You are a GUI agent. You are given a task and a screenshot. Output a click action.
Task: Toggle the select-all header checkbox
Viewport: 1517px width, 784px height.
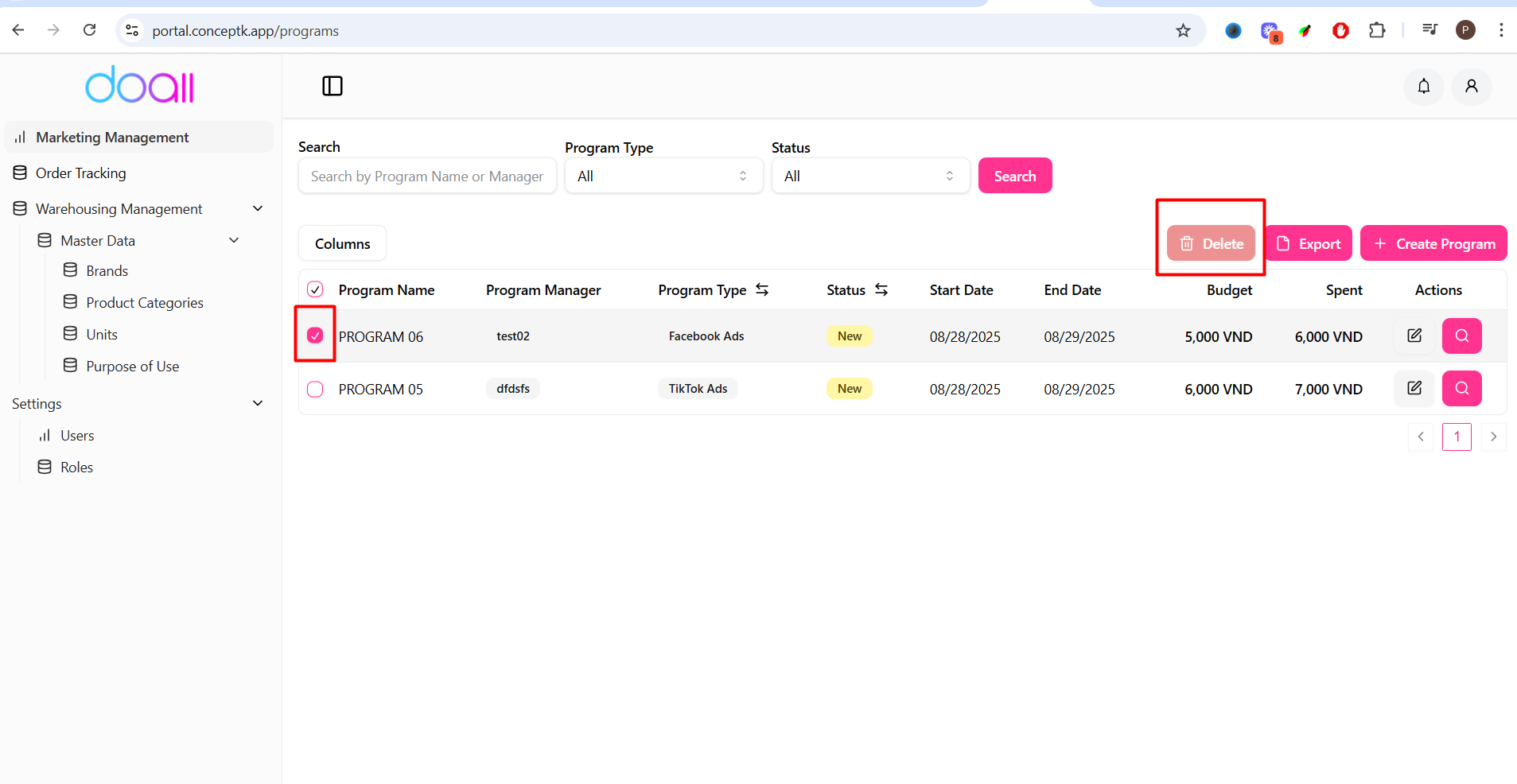coord(315,289)
